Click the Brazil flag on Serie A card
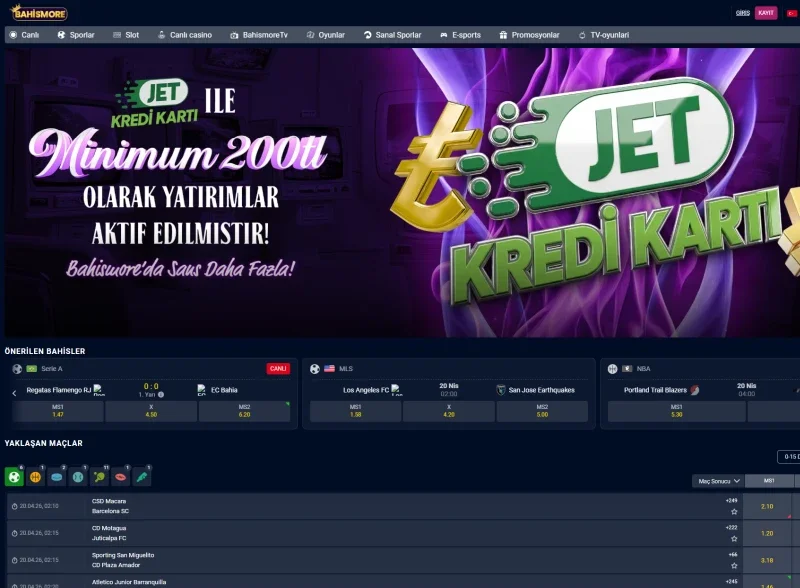The width and height of the screenshot is (800, 588). click(x=32, y=369)
